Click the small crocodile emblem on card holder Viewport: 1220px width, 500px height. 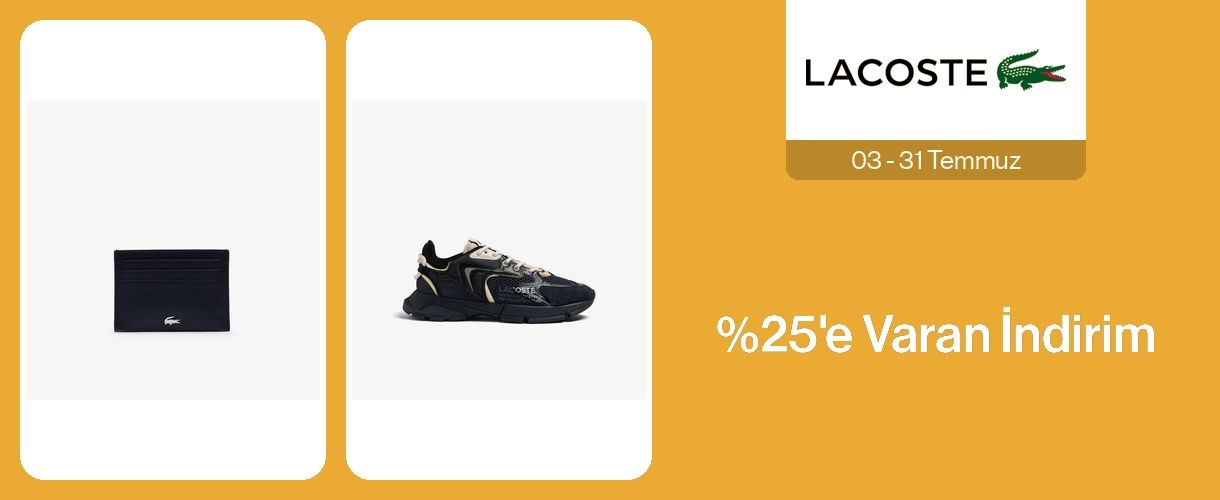[172, 320]
